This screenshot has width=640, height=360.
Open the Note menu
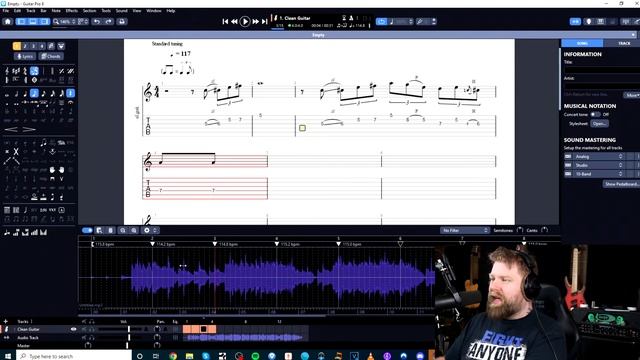click(x=56, y=11)
